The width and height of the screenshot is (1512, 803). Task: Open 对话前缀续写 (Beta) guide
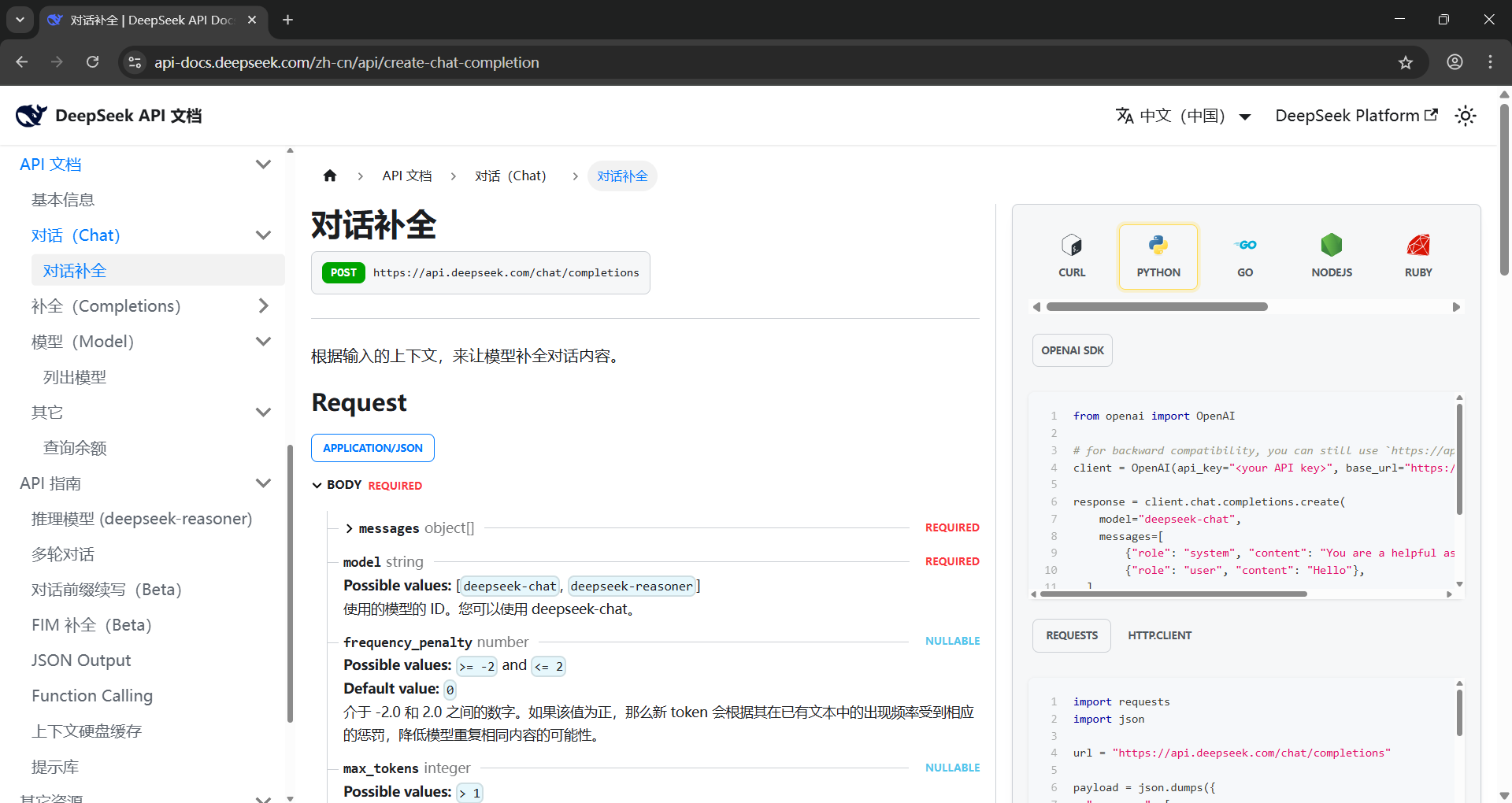106,590
